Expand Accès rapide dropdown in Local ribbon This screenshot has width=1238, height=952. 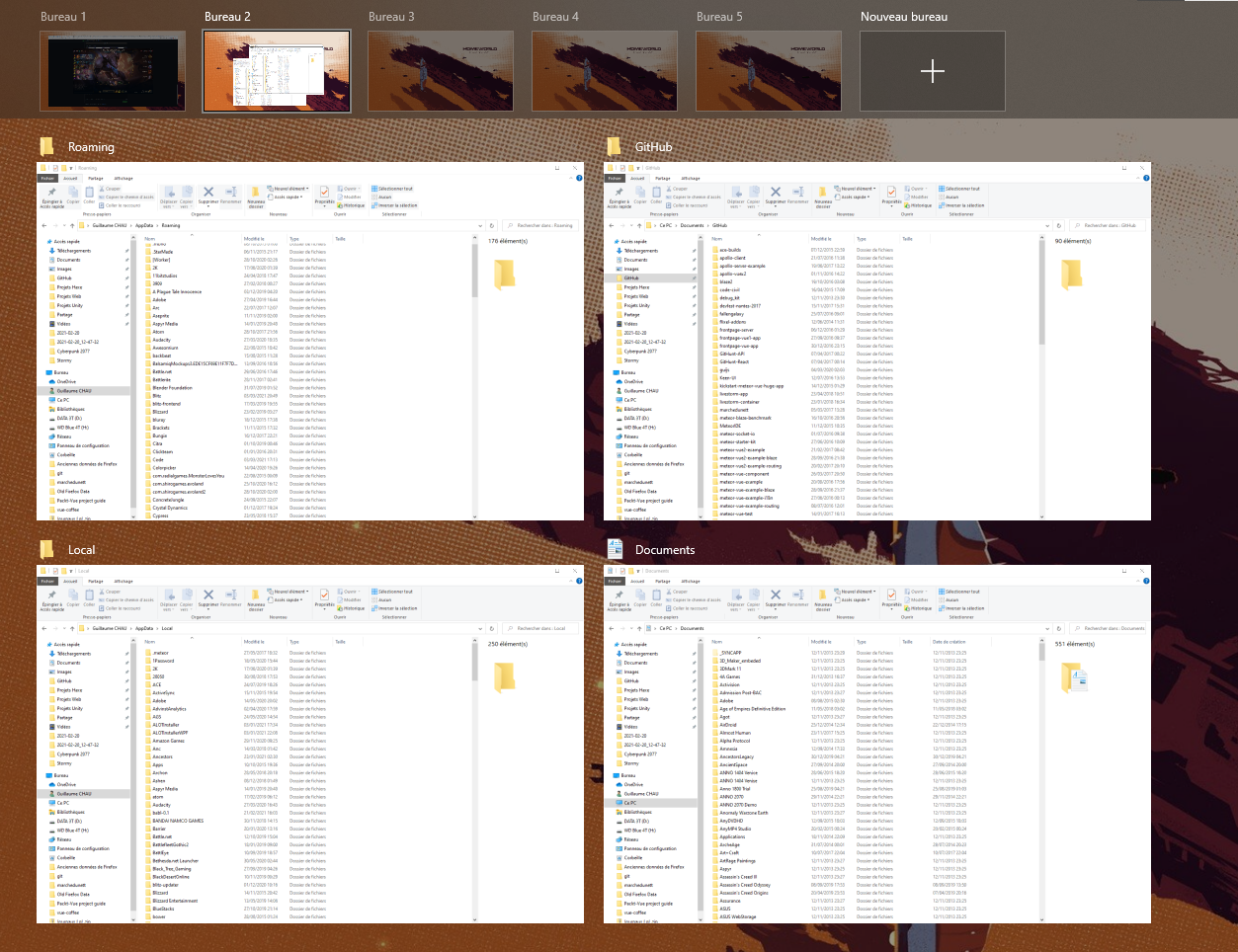pos(301,599)
